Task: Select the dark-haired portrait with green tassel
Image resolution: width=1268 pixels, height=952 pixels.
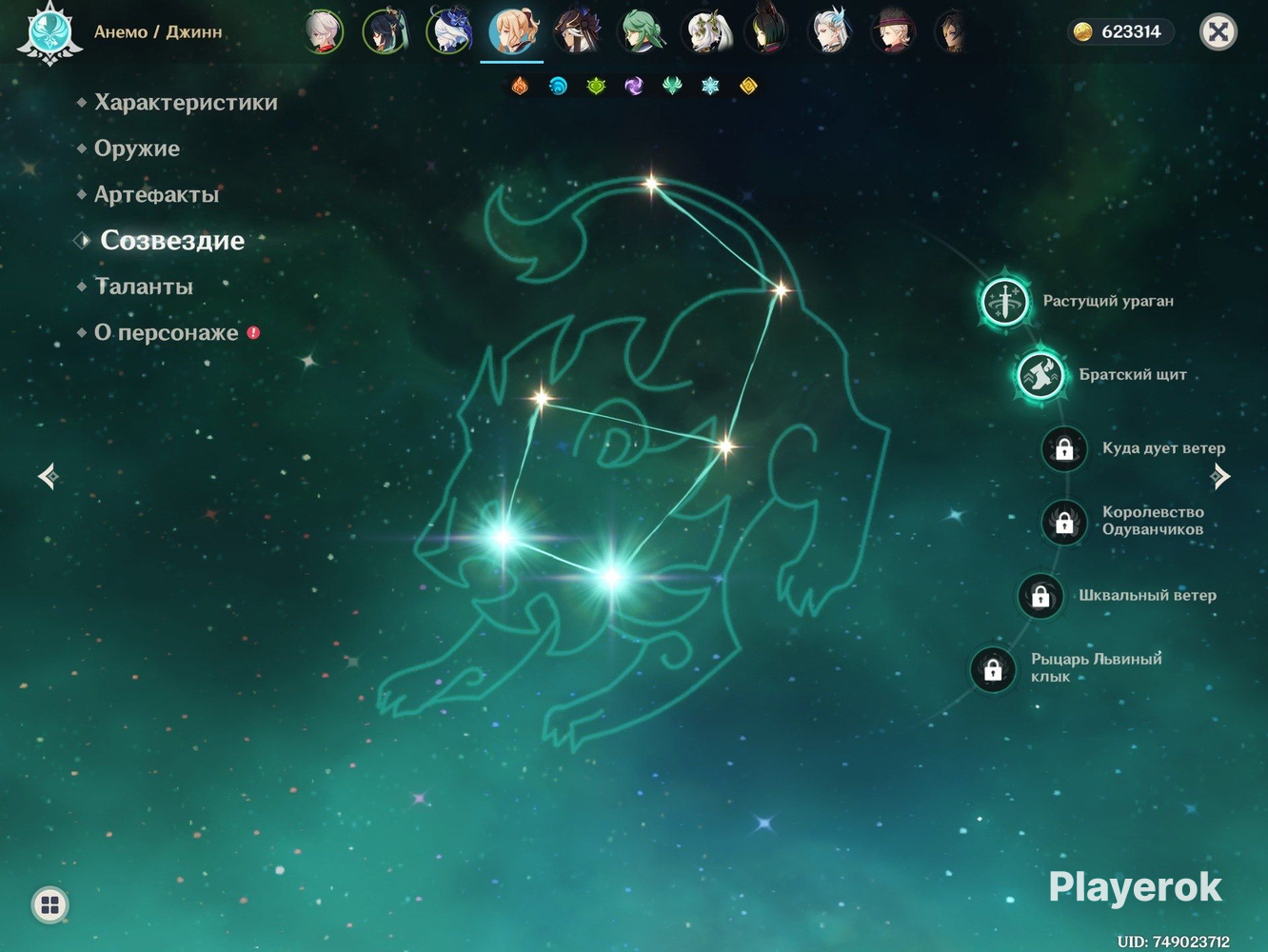Action: (386, 31)
